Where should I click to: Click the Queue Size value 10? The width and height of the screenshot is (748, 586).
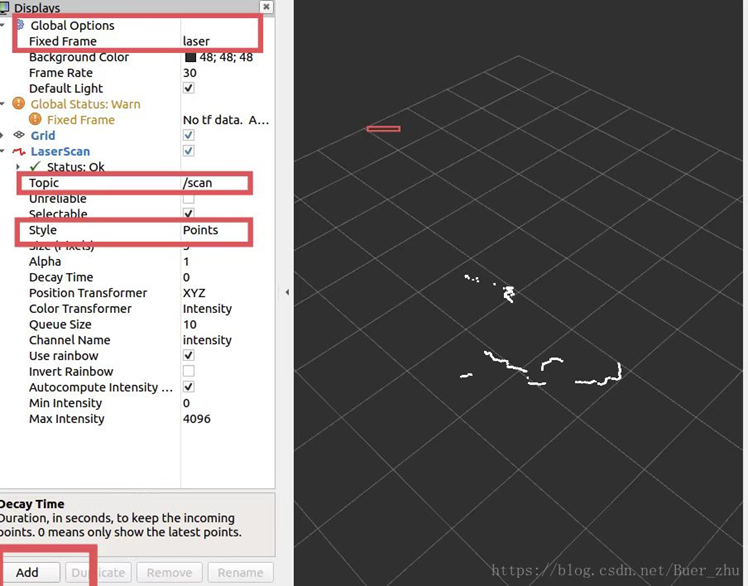pyautogui.click(x=190, y=324)
